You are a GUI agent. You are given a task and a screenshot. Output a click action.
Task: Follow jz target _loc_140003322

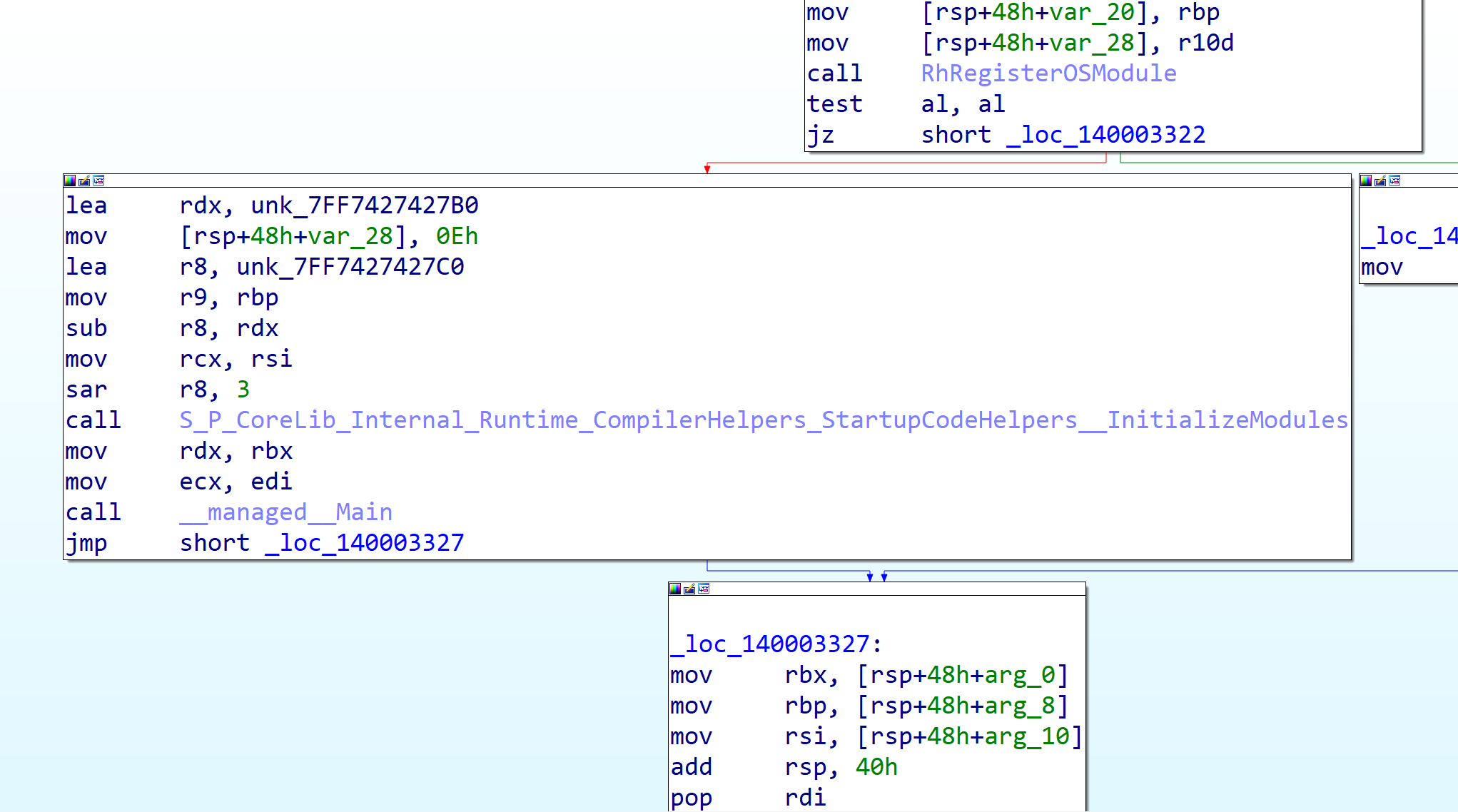(x=1105, y=135)
